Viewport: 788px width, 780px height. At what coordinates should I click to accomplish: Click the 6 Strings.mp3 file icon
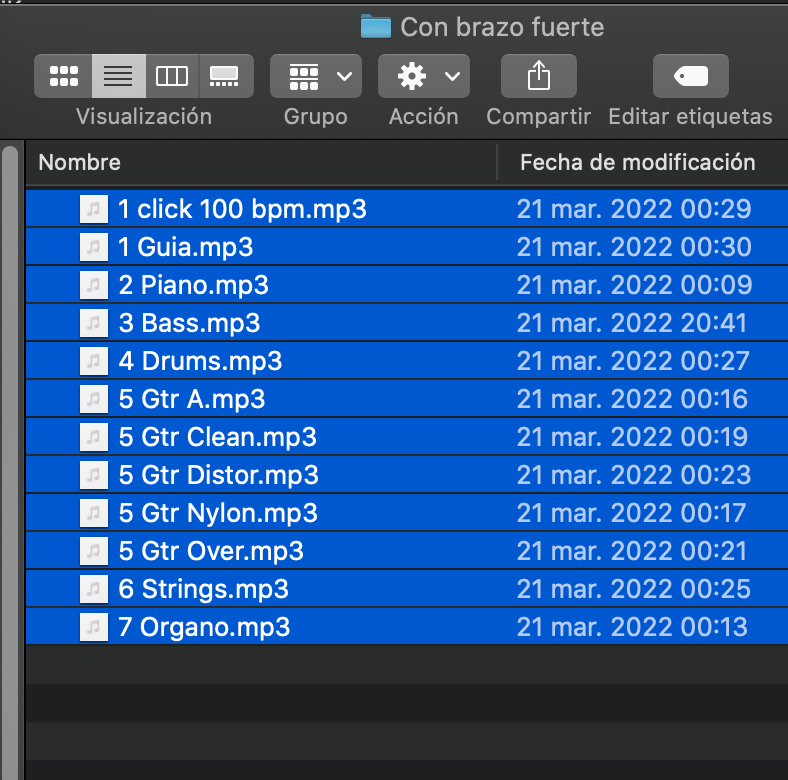(94, 589)
